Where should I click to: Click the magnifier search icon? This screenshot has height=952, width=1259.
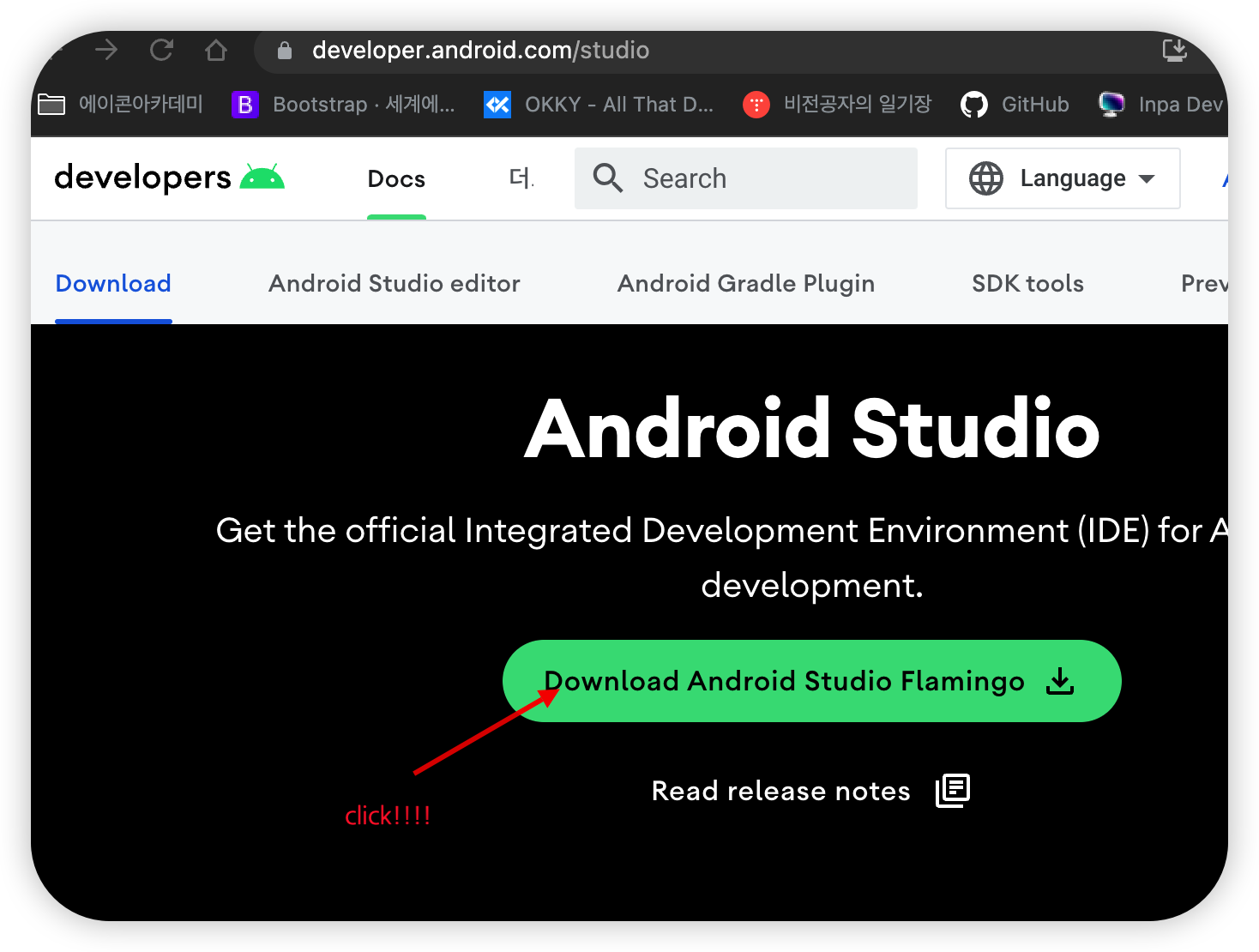pyautogui.click(x=608, y=178)
